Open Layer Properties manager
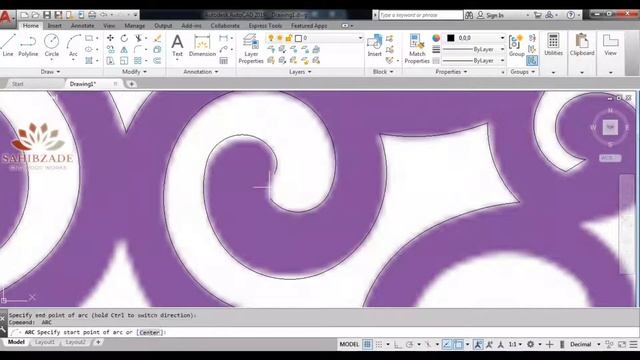 click(251, 49)
